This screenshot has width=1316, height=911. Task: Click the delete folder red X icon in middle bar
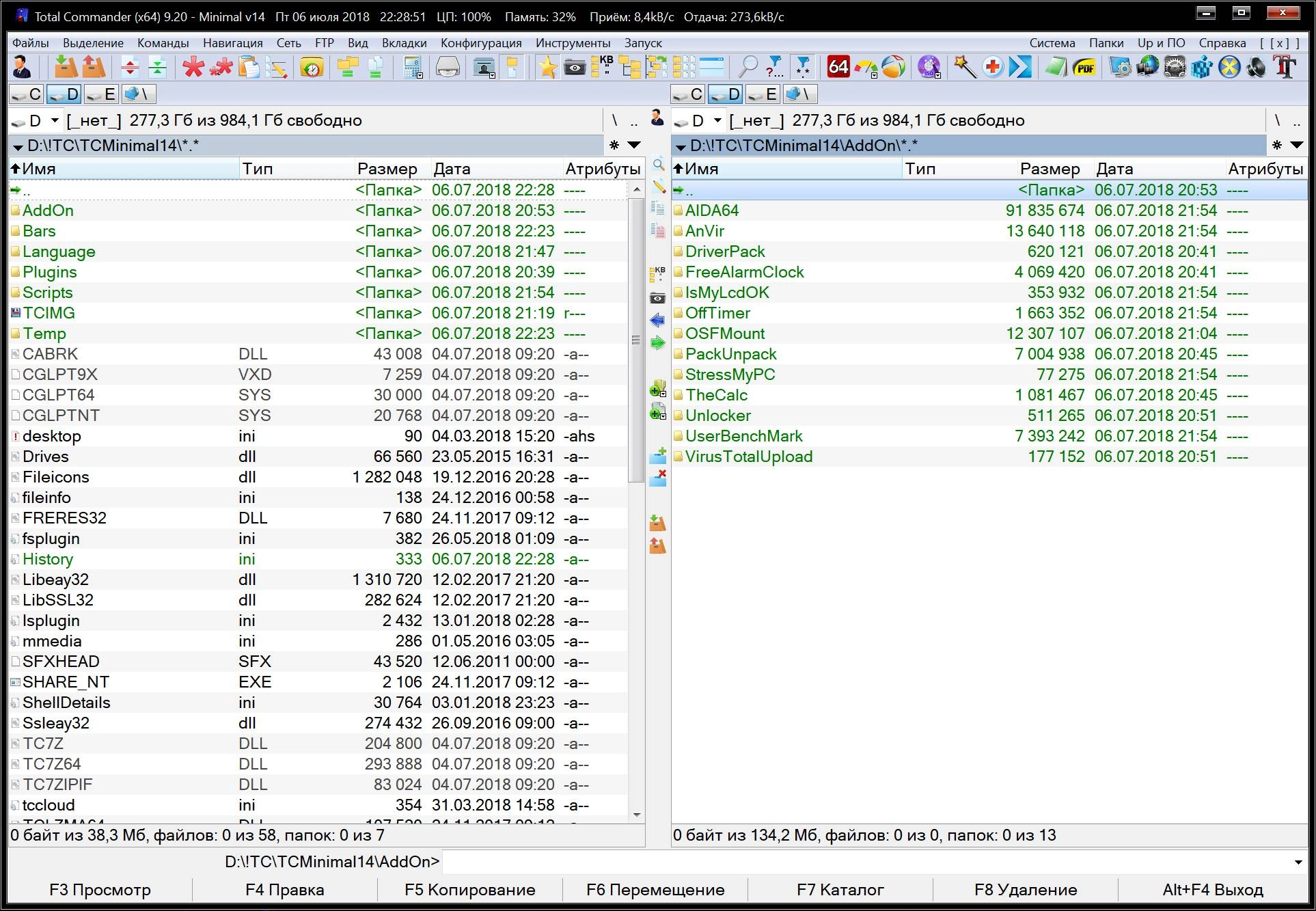pos(658,478)
